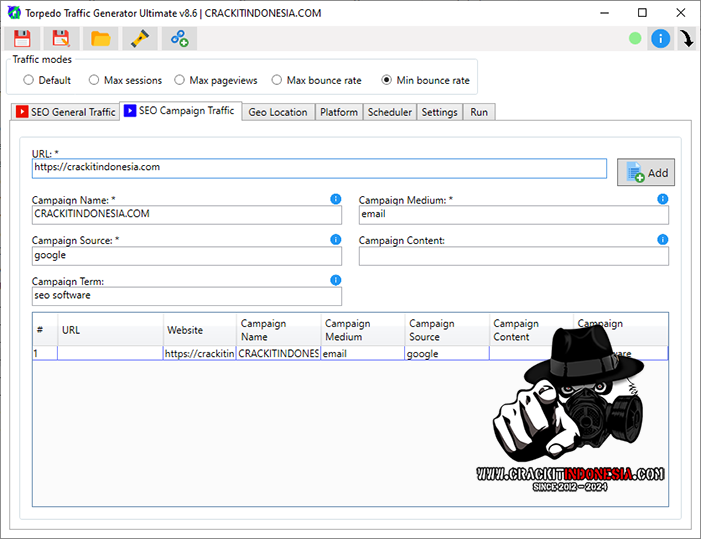Click the red Save toolbar icon

[22, 39]
